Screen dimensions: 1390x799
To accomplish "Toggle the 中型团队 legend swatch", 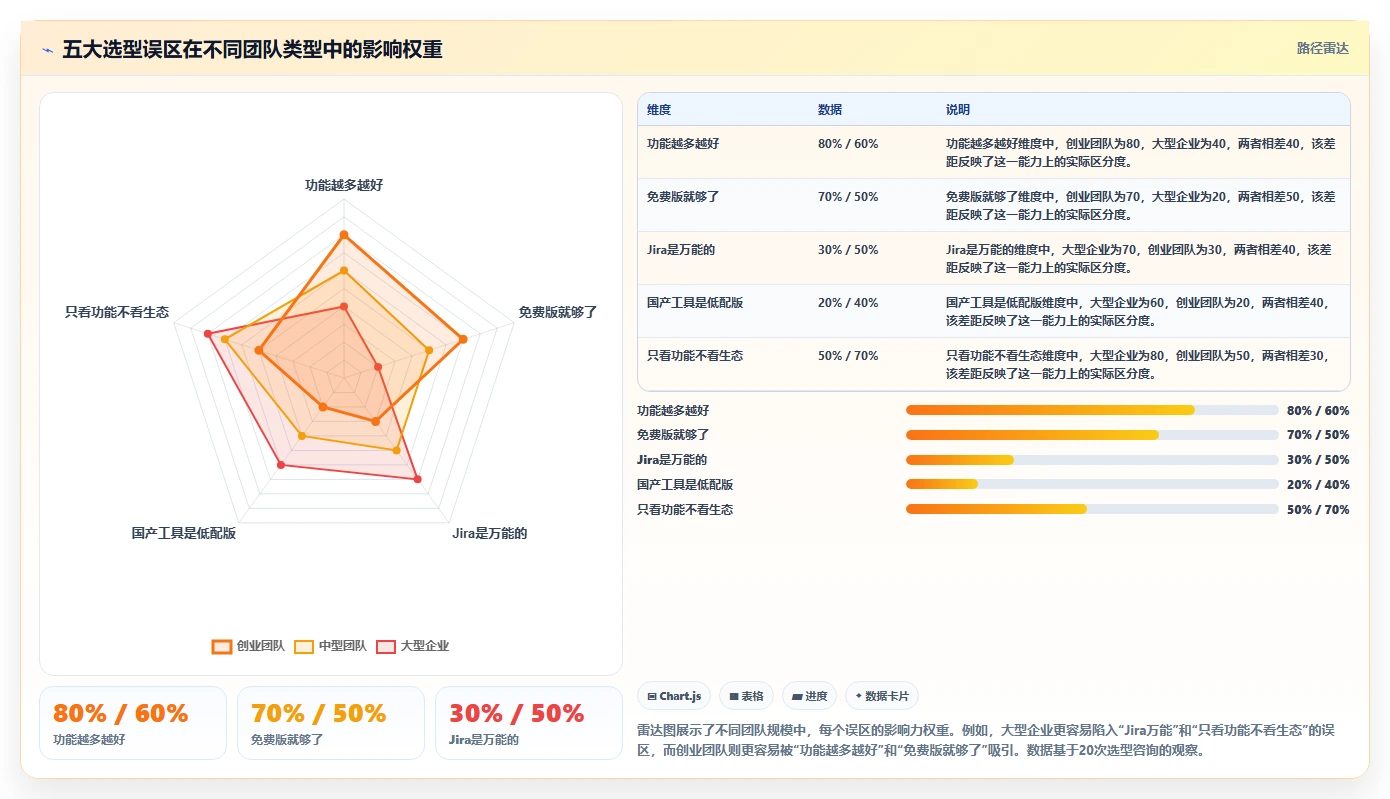I will click(304, 647).
